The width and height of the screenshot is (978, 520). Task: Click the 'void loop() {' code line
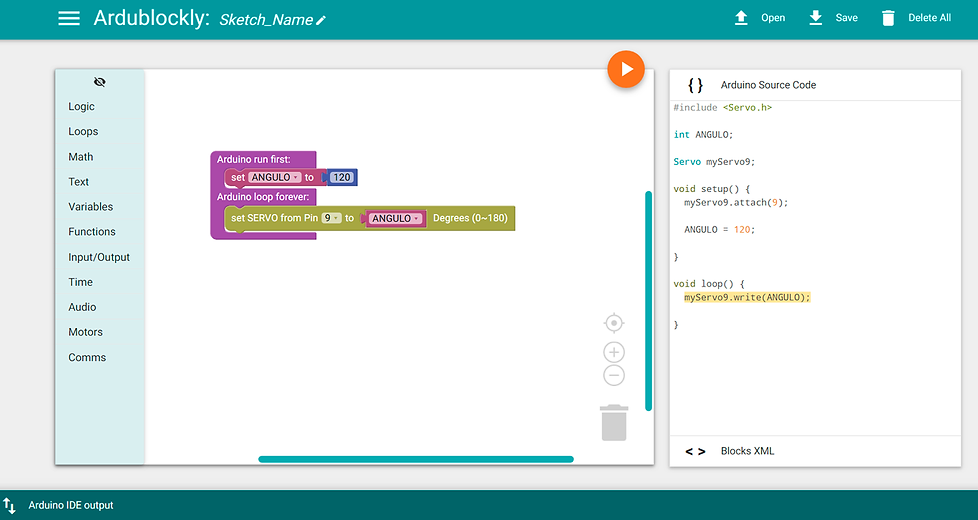[709, 284]
